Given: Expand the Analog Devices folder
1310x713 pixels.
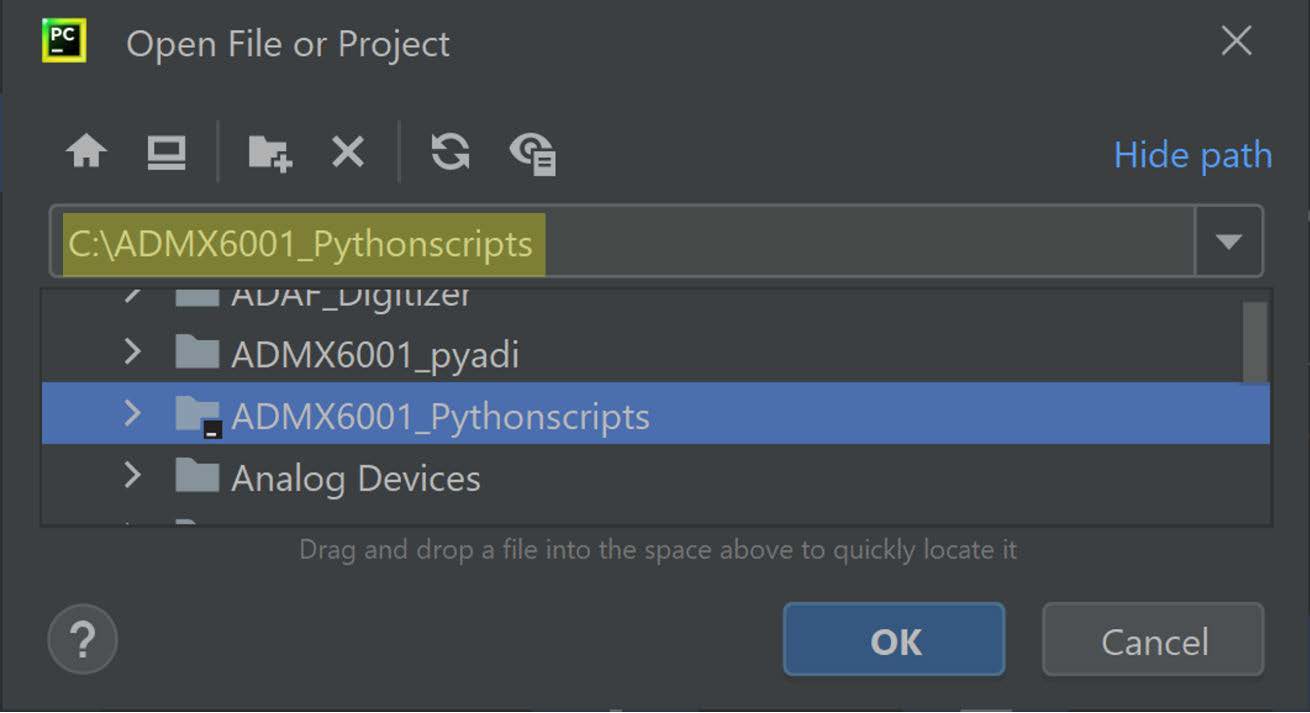Looking at the screenshot, I should pos(132,476).
